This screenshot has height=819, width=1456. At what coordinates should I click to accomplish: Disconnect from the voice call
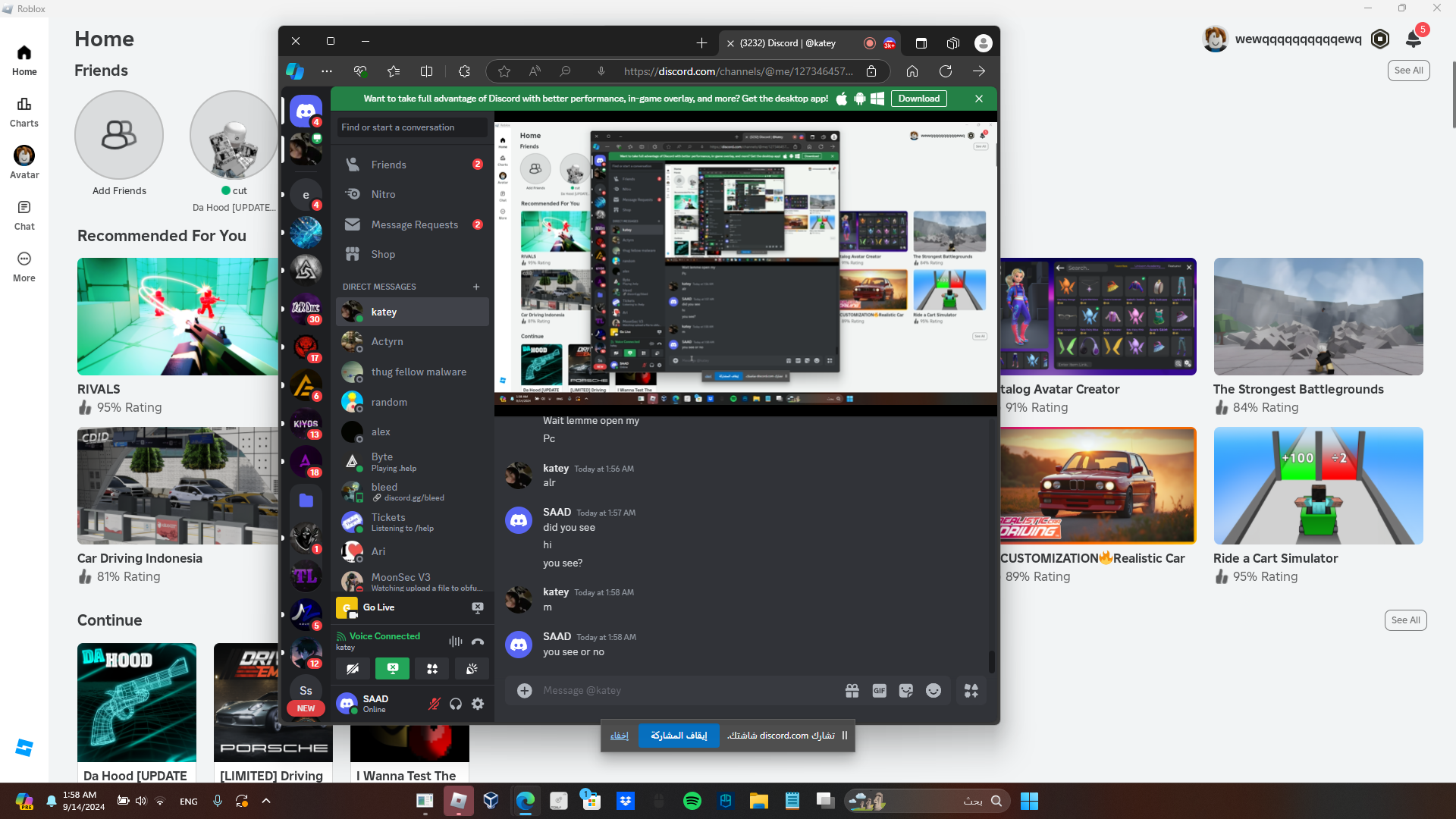click(478, 642)
